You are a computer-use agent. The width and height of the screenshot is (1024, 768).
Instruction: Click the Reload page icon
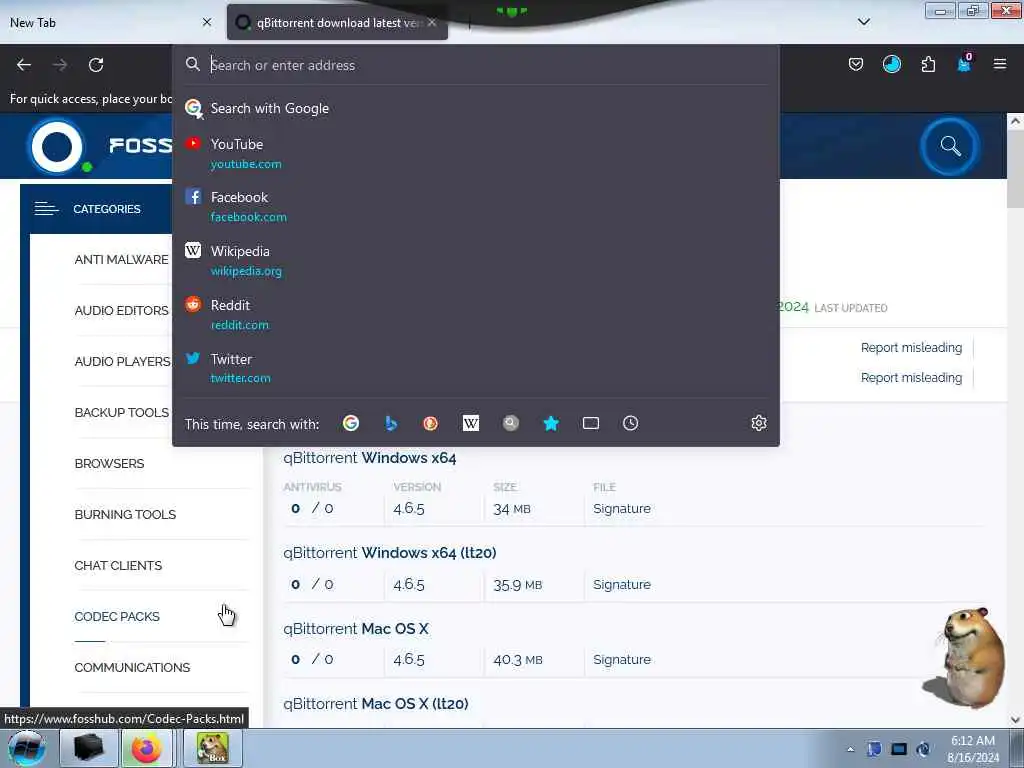click(96, 65)
